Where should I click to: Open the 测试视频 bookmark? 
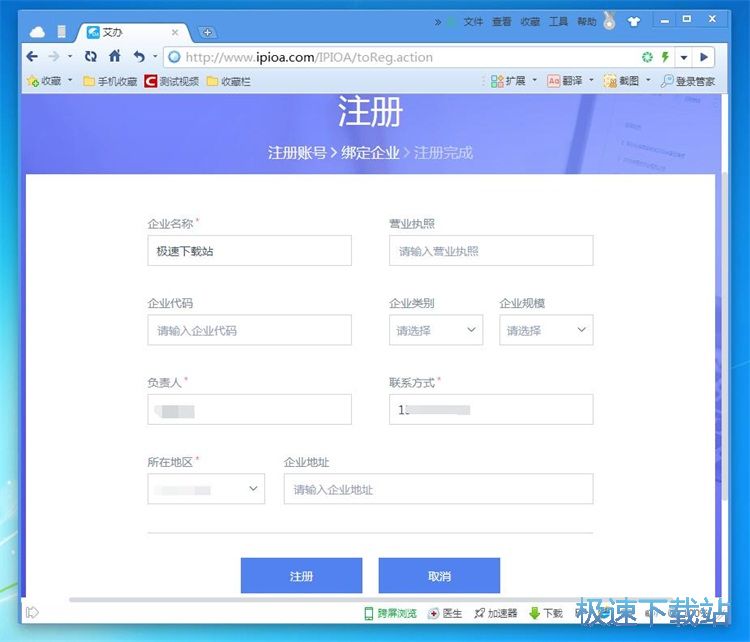(x=172, y=81)
